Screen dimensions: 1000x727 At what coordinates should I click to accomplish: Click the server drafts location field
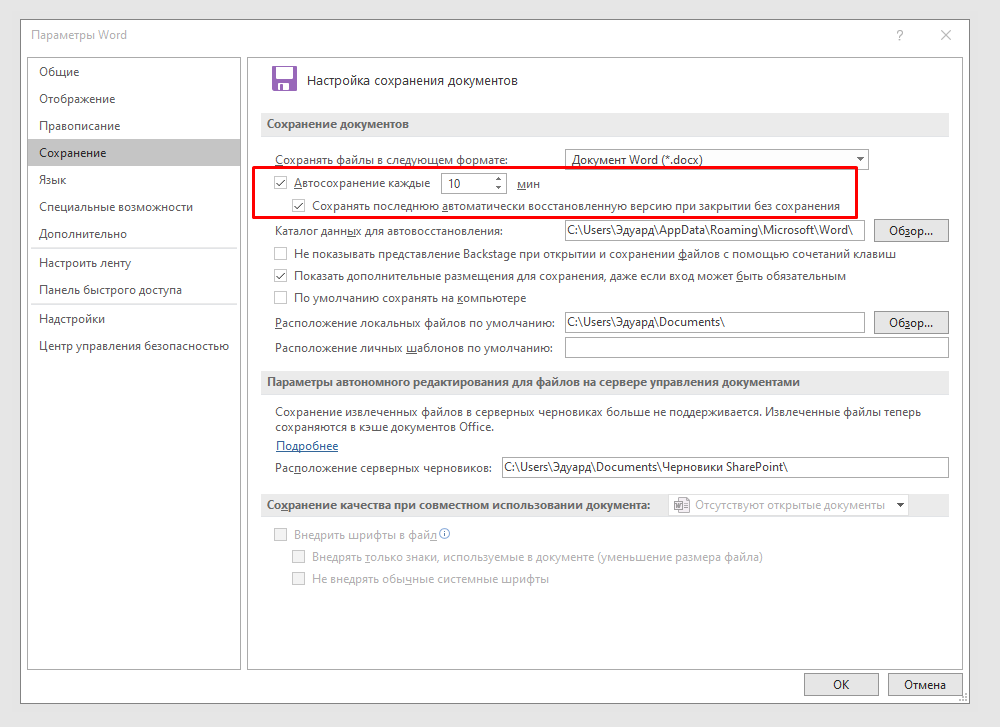[x=725, y=467]
